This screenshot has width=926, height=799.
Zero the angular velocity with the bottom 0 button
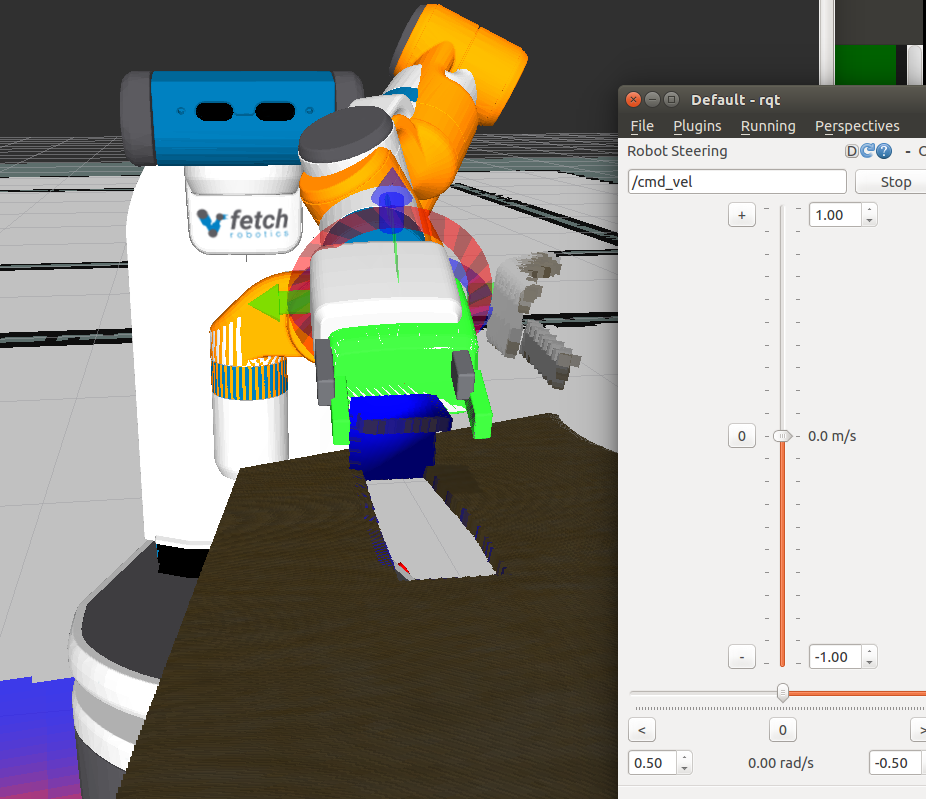[782, 730]
